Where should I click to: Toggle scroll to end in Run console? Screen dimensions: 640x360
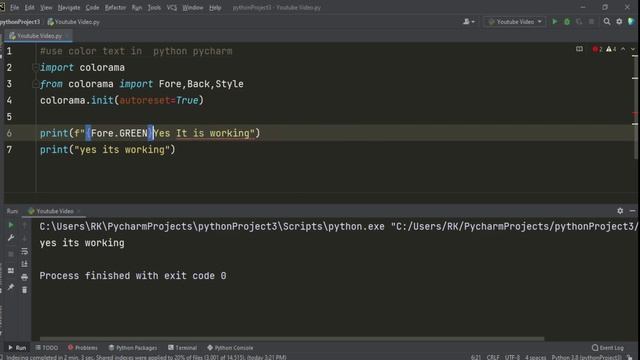coord(24,264)
